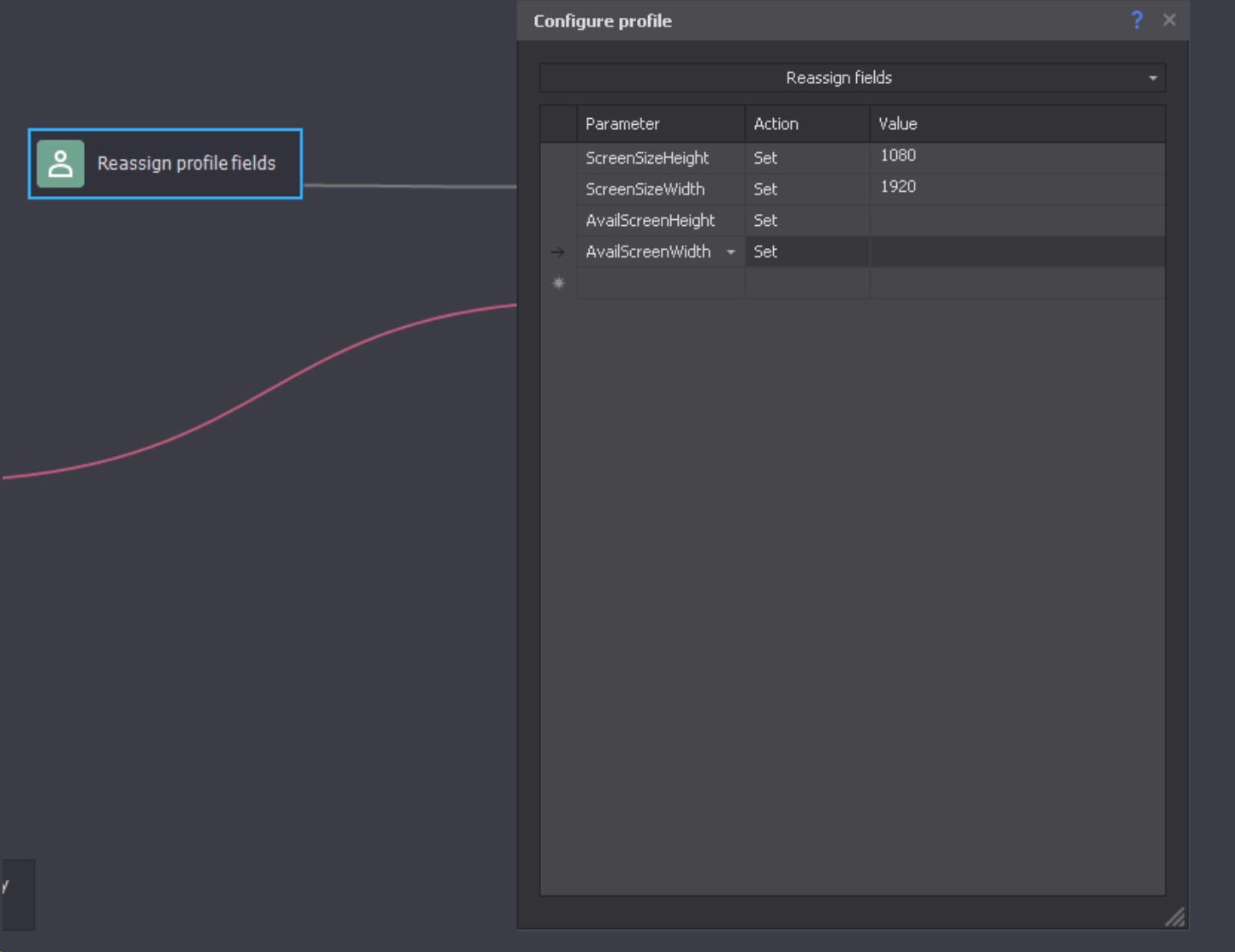Click the Configure profile title bar

click(x=853, y=20)
